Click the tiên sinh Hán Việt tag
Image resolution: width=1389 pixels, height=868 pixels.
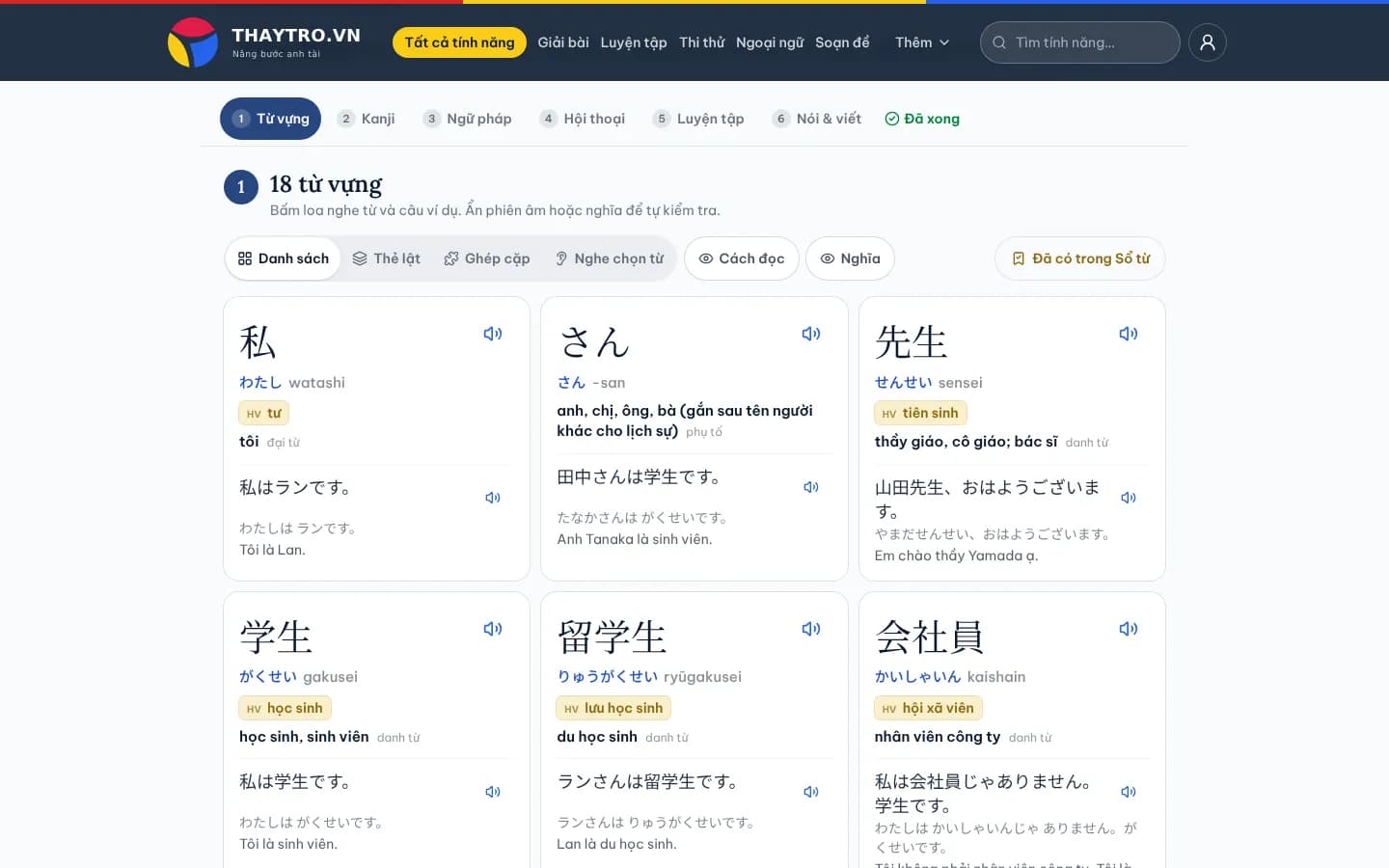920,413
